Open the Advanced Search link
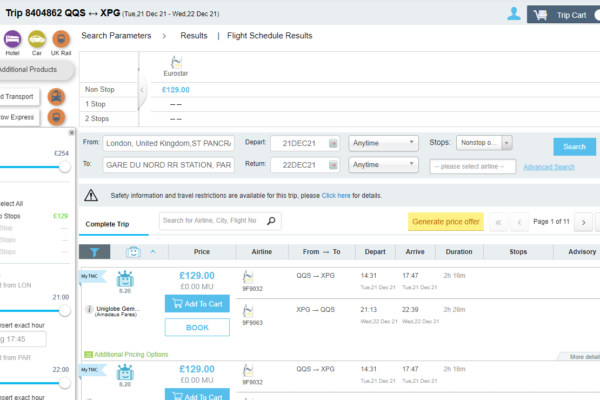600x400 pixels. click(x=549, y=167)
